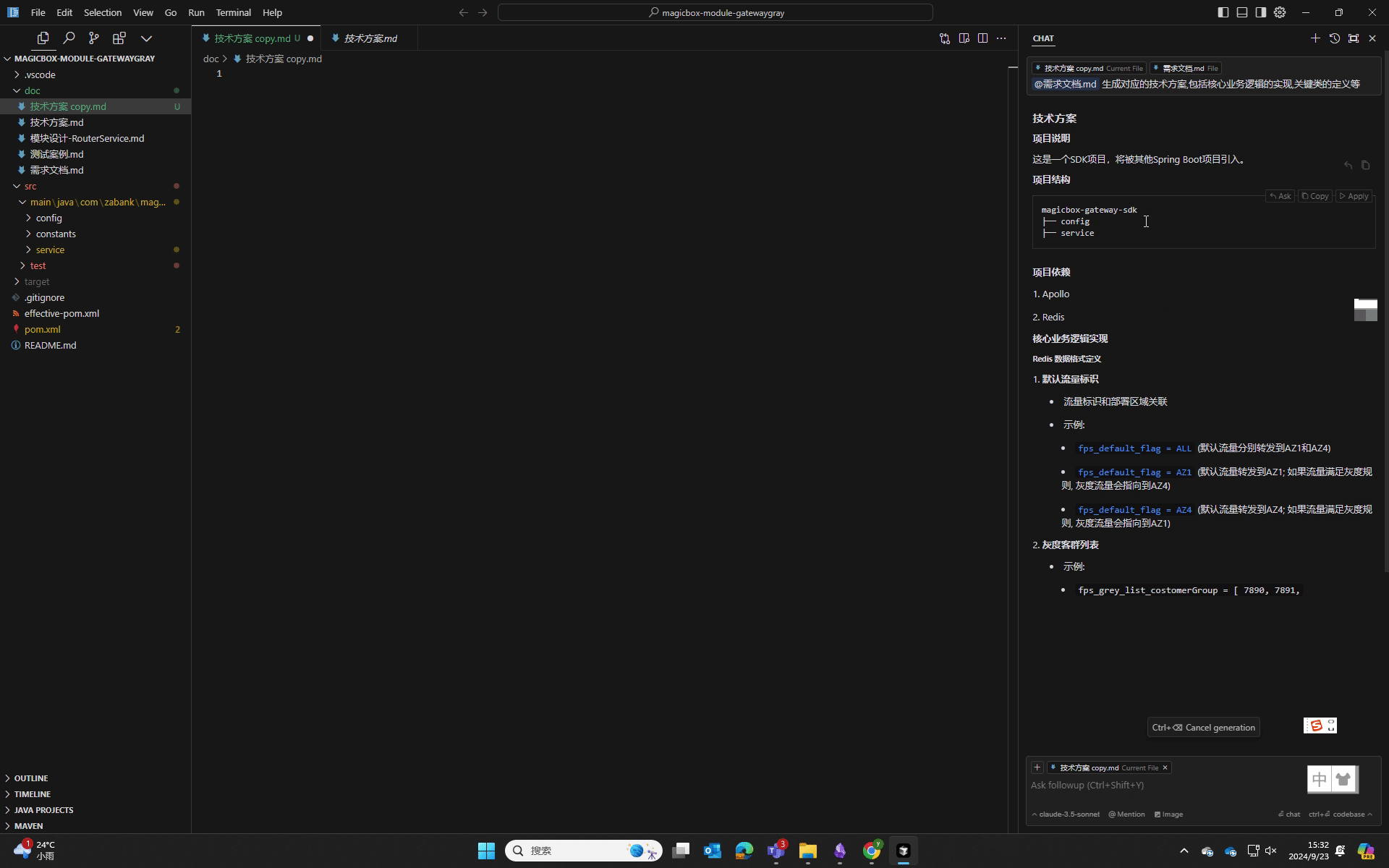Toggle the taskbar volume mute icon
Image resolution: width=1389 pixels, height=868 pixels.
[1271, 851]
